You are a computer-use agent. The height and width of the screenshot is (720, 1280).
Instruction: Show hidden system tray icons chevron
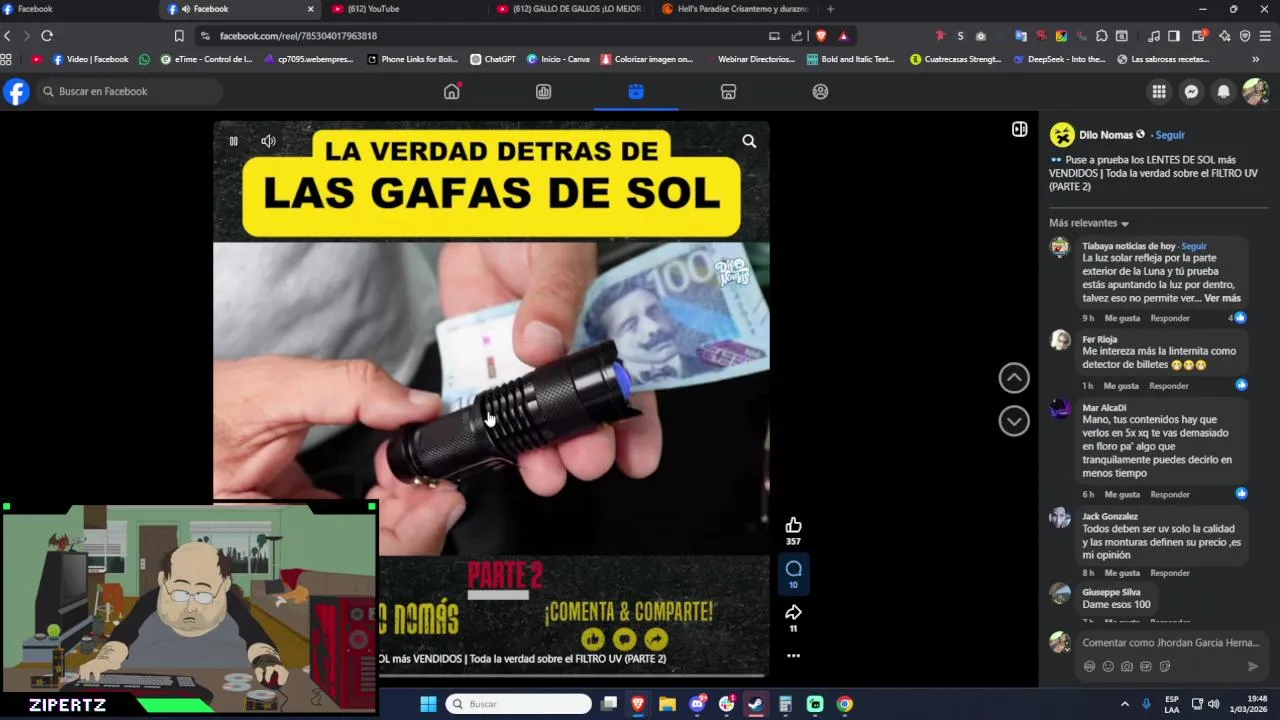pyautogui.click(x=1124, y=704)
